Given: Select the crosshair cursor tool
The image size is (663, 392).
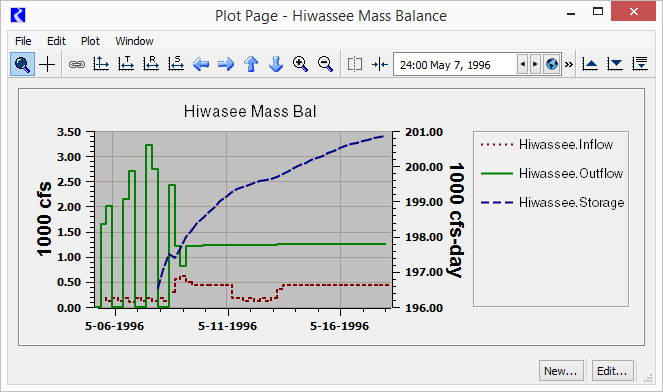Looking at the screenshot, I should (47, 64).
